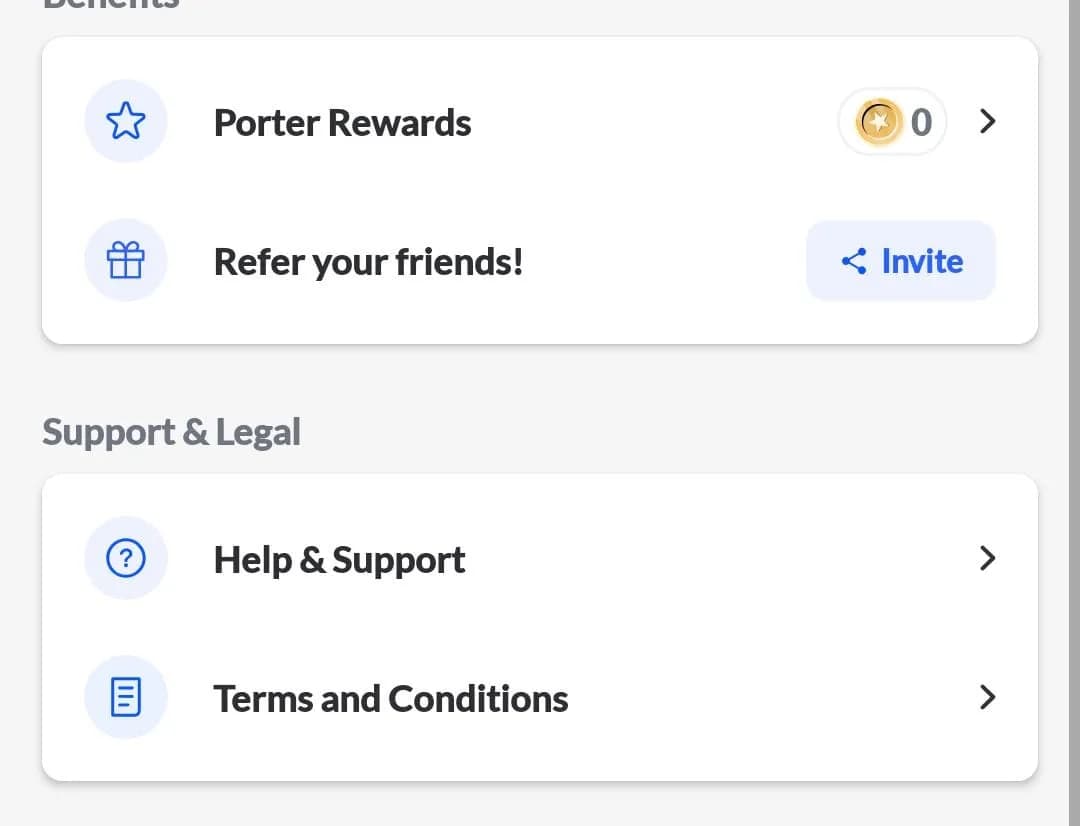The height and width of the screenshot is (826, 1080).
Task: Click the gold reward coin icon
Action: tap(879, 123)
